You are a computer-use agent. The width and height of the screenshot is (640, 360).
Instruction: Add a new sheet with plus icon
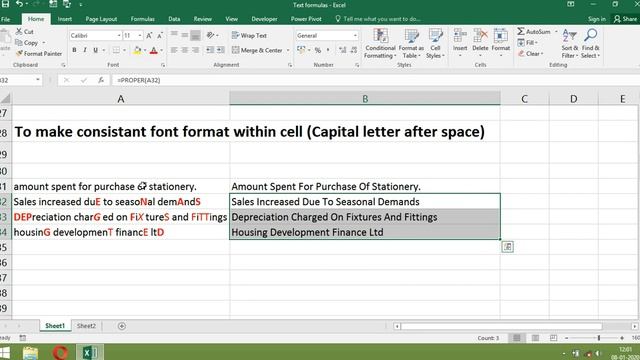[x=122, y=326]
